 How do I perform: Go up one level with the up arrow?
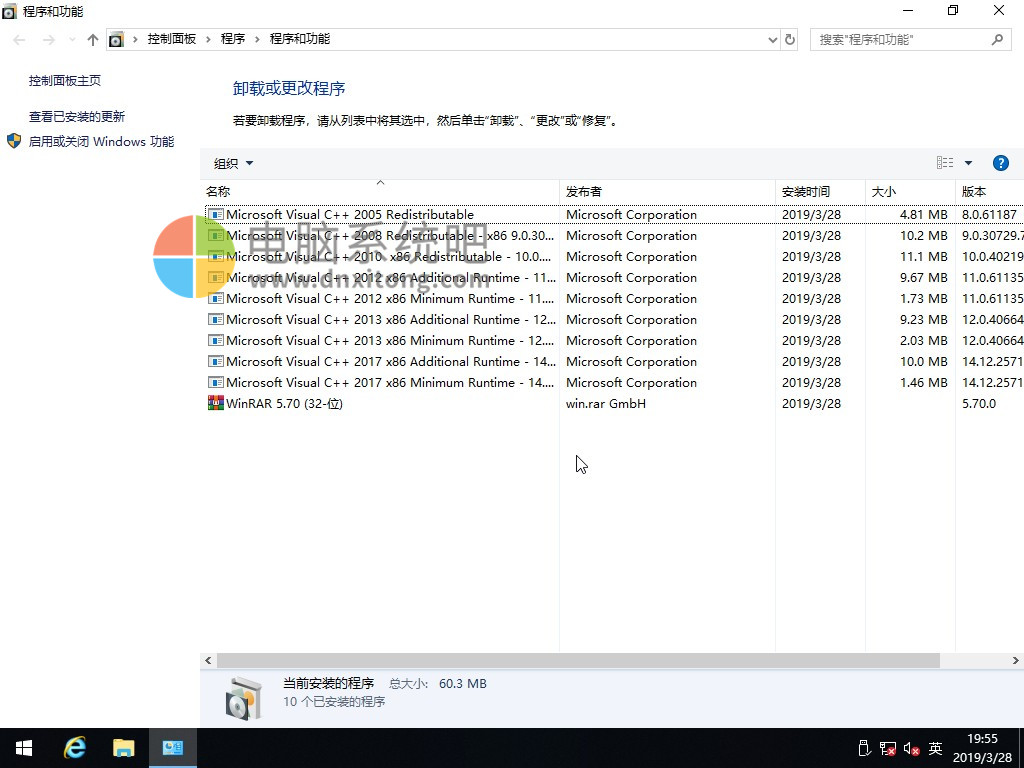[93, 40]
